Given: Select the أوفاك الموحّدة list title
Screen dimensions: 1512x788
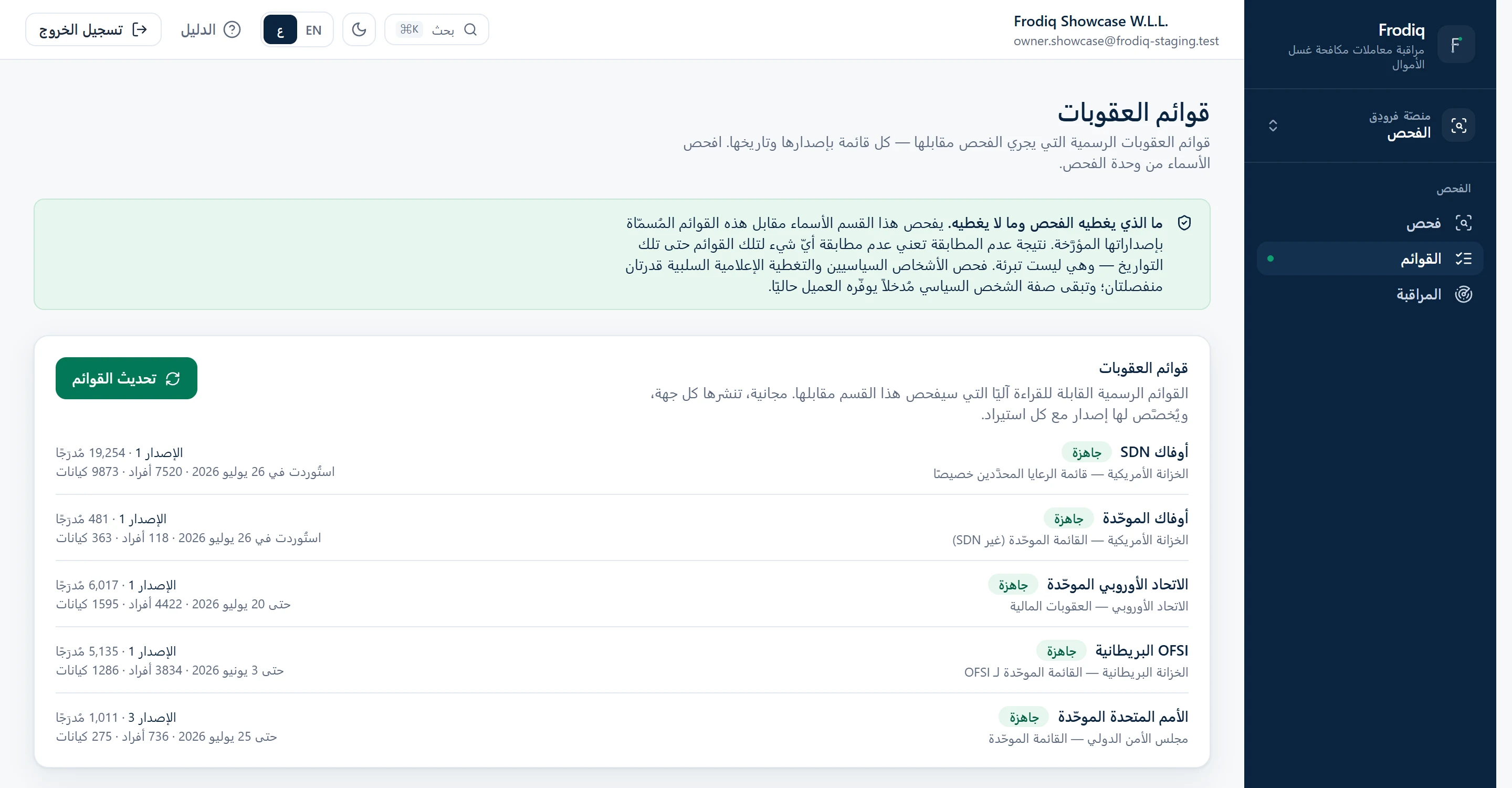Looking at the screenshot, I should (x=1145, y=519).
